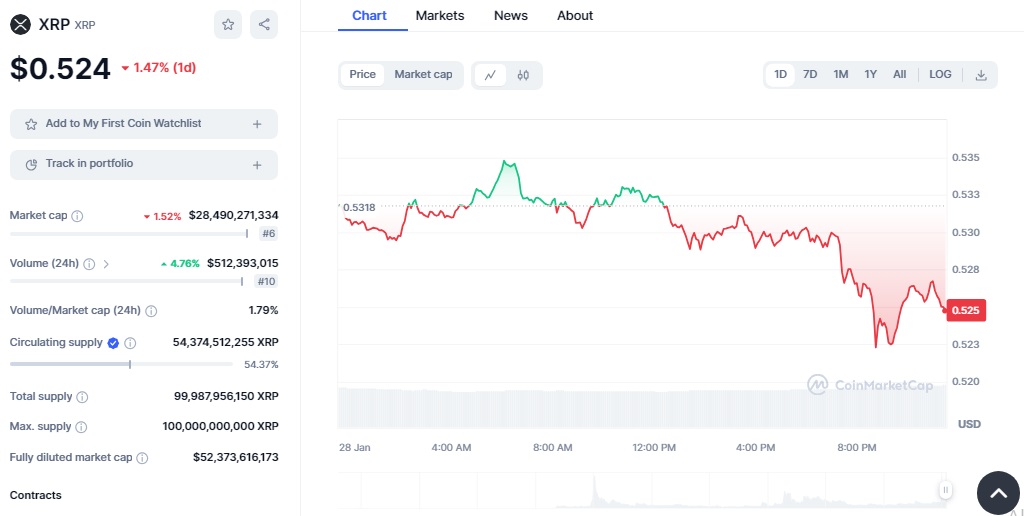Screen dimensions: 1024x516
Task: Click total supply 99,987,956,150 XRP
Action: tap(226, 396)
